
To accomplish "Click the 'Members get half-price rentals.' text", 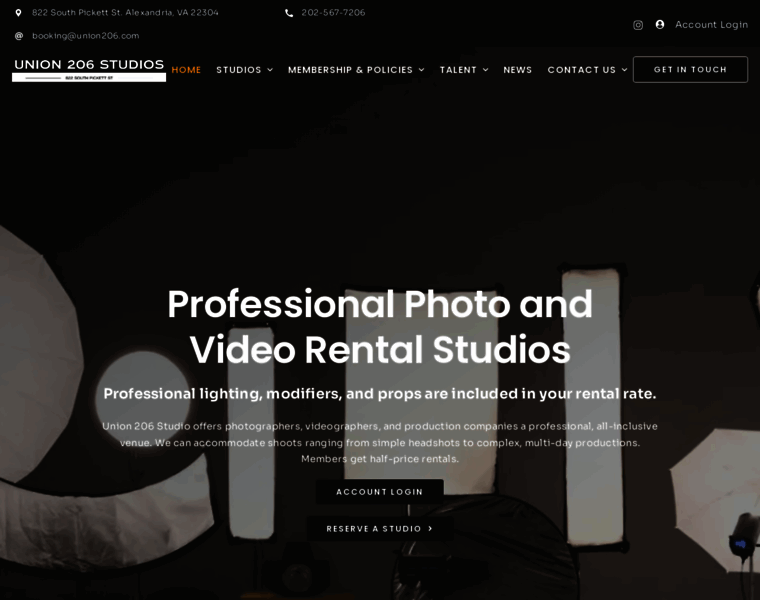I will (x=380, y=459).
